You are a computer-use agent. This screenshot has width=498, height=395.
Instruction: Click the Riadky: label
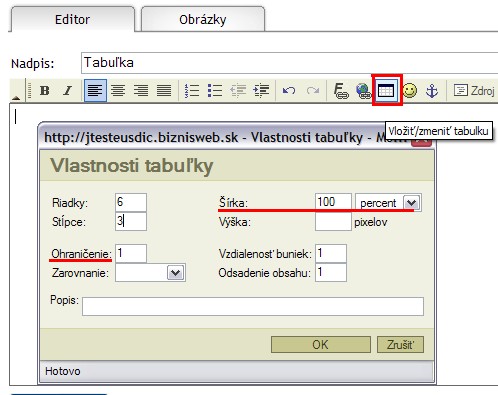click(x=70, y=203)
